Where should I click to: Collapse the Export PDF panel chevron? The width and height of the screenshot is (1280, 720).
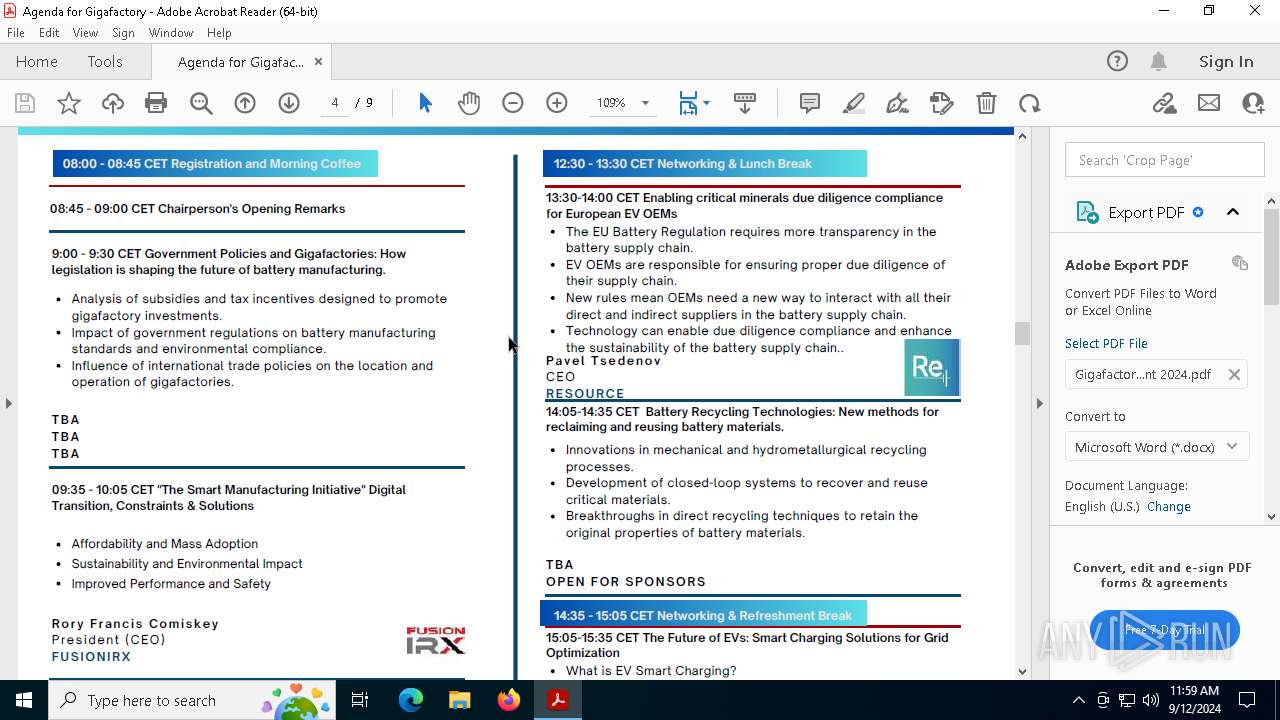(1232, 212)
